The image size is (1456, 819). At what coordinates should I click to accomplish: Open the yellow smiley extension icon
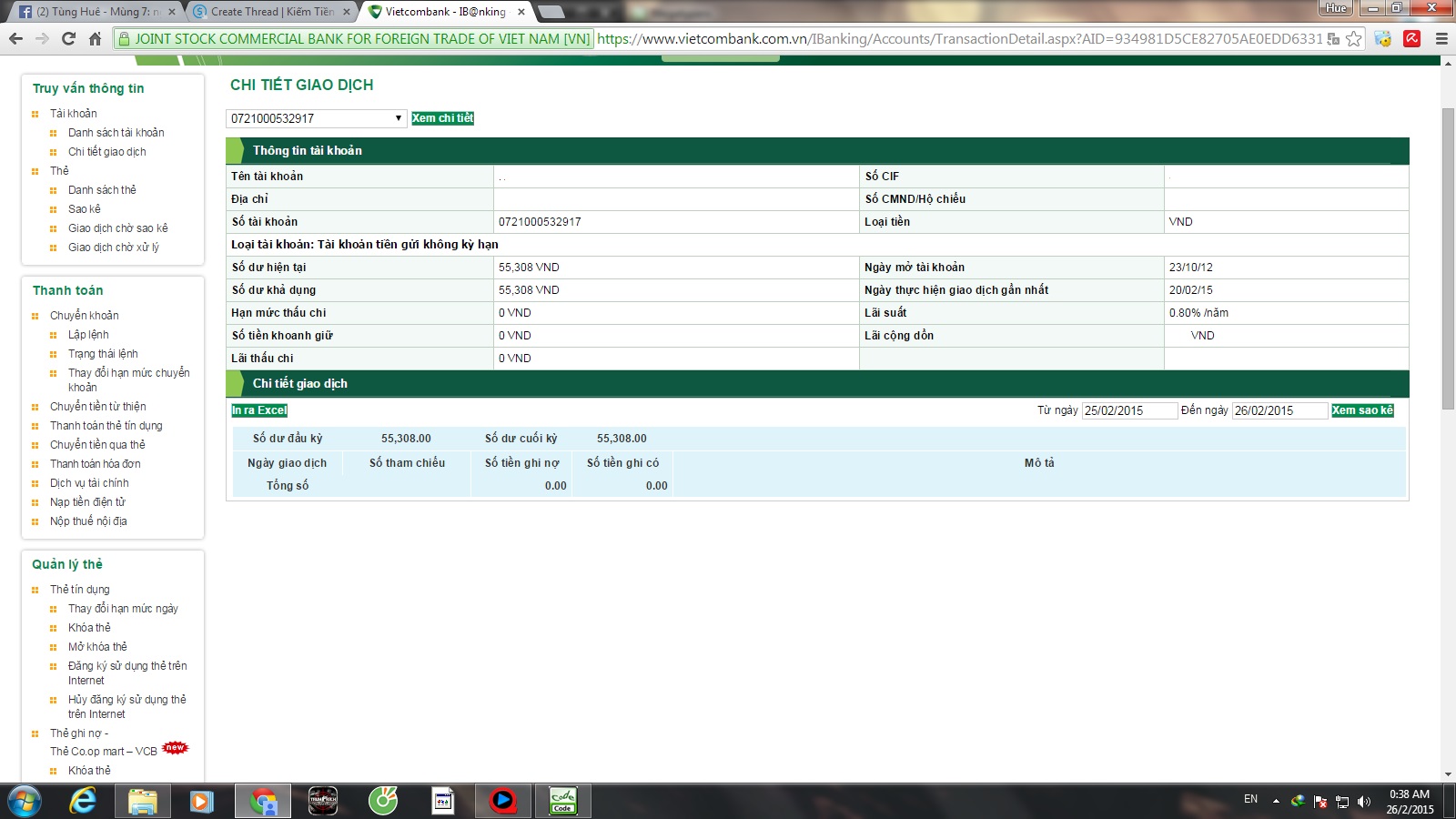(x=1383, y=39)
